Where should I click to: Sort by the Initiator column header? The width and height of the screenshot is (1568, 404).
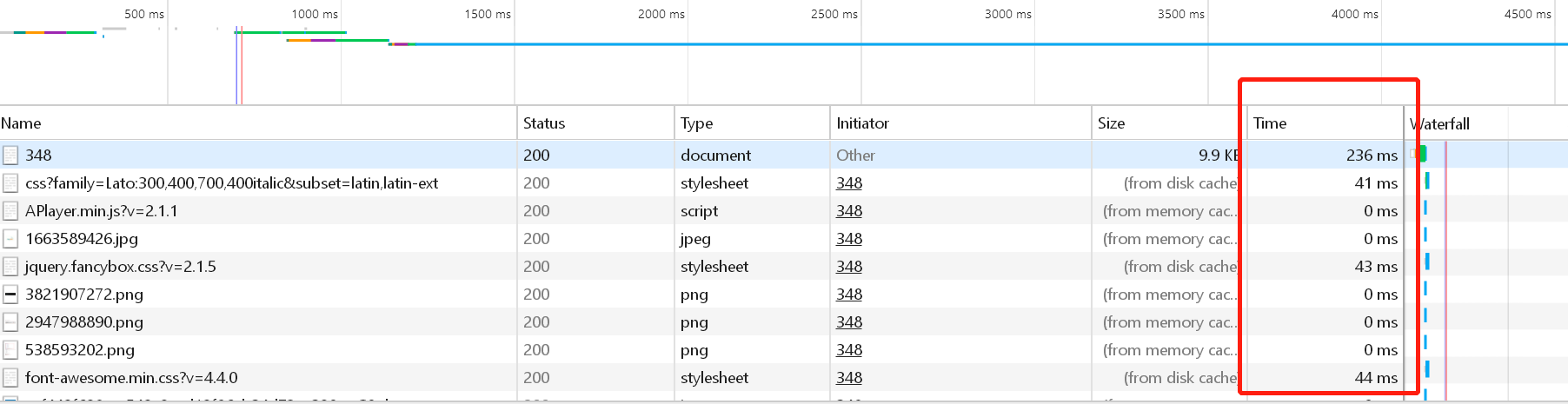[961, 123]
